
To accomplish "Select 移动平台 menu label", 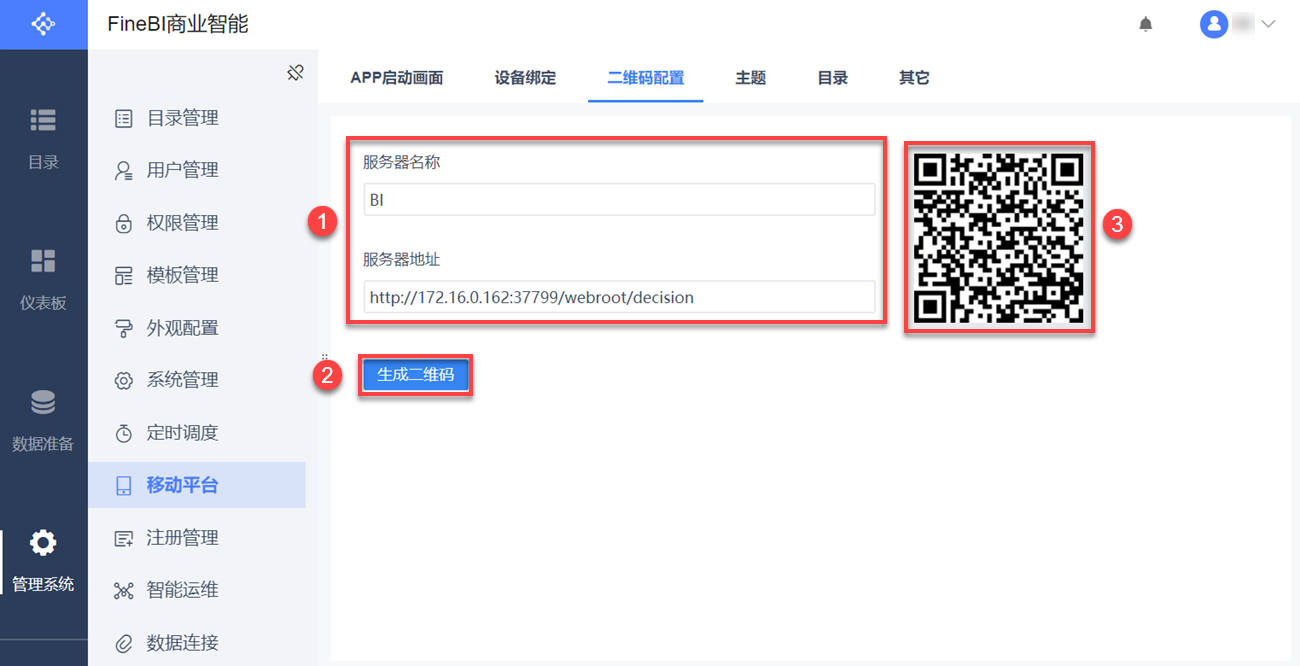I will tap(183, 485).
